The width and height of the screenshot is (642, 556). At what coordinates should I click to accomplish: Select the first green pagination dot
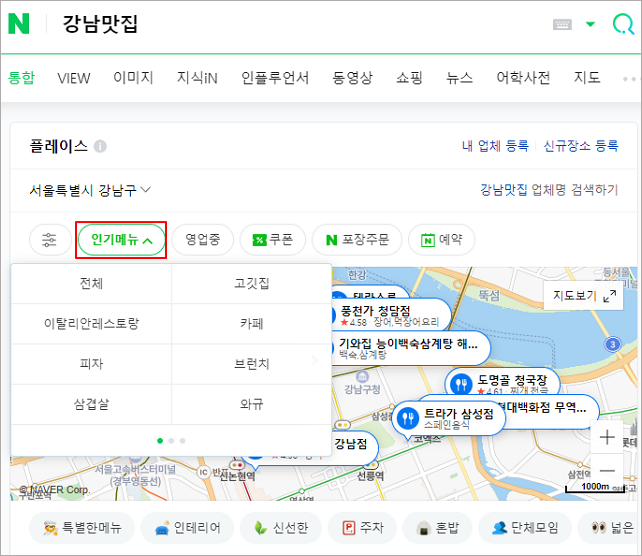click(x=160, y=441)
